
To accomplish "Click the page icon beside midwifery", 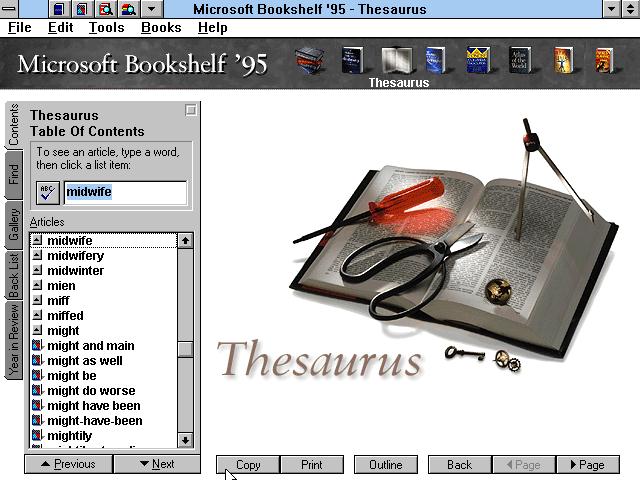I will [37, 256].
